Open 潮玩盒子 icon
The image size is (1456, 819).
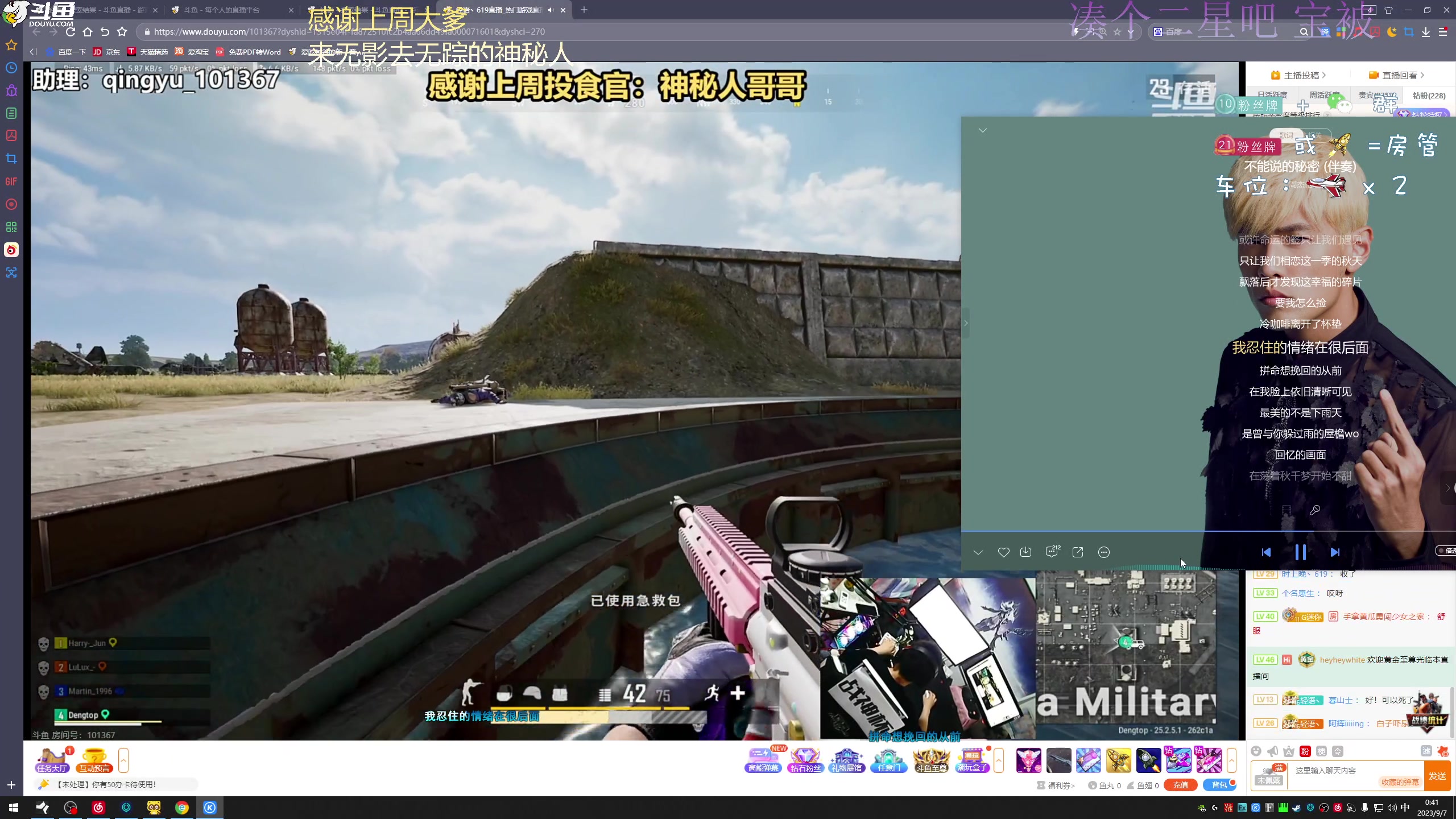click(973, 760)
